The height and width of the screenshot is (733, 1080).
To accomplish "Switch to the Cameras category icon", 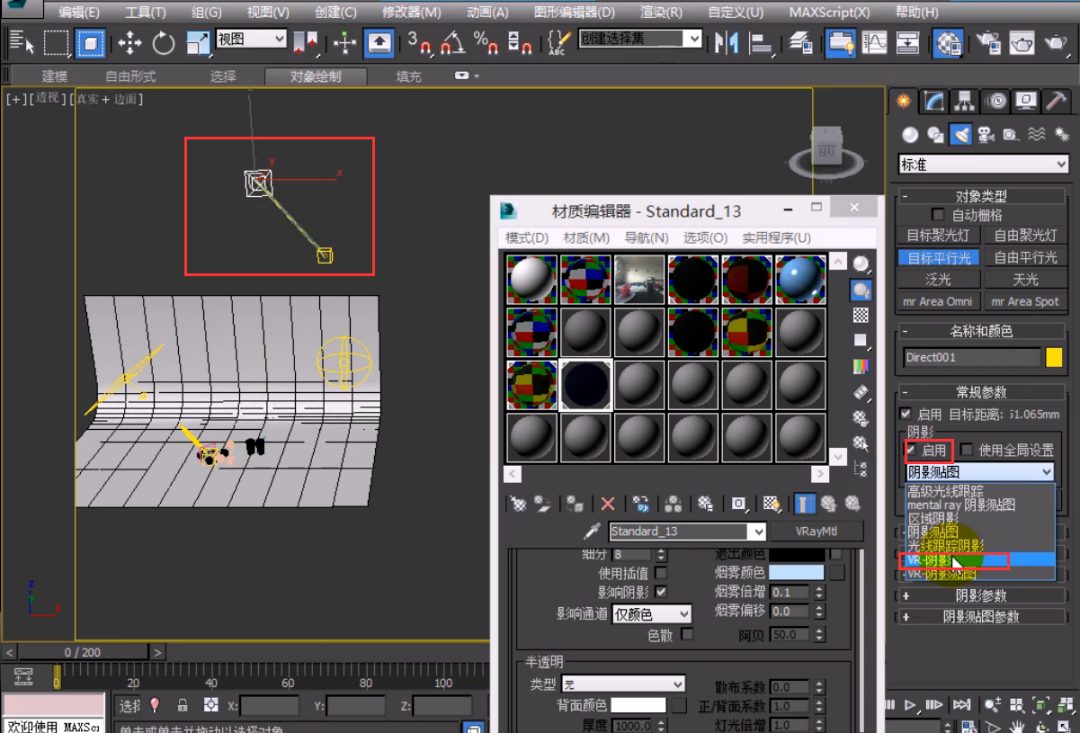I will (x=985, y=135).
